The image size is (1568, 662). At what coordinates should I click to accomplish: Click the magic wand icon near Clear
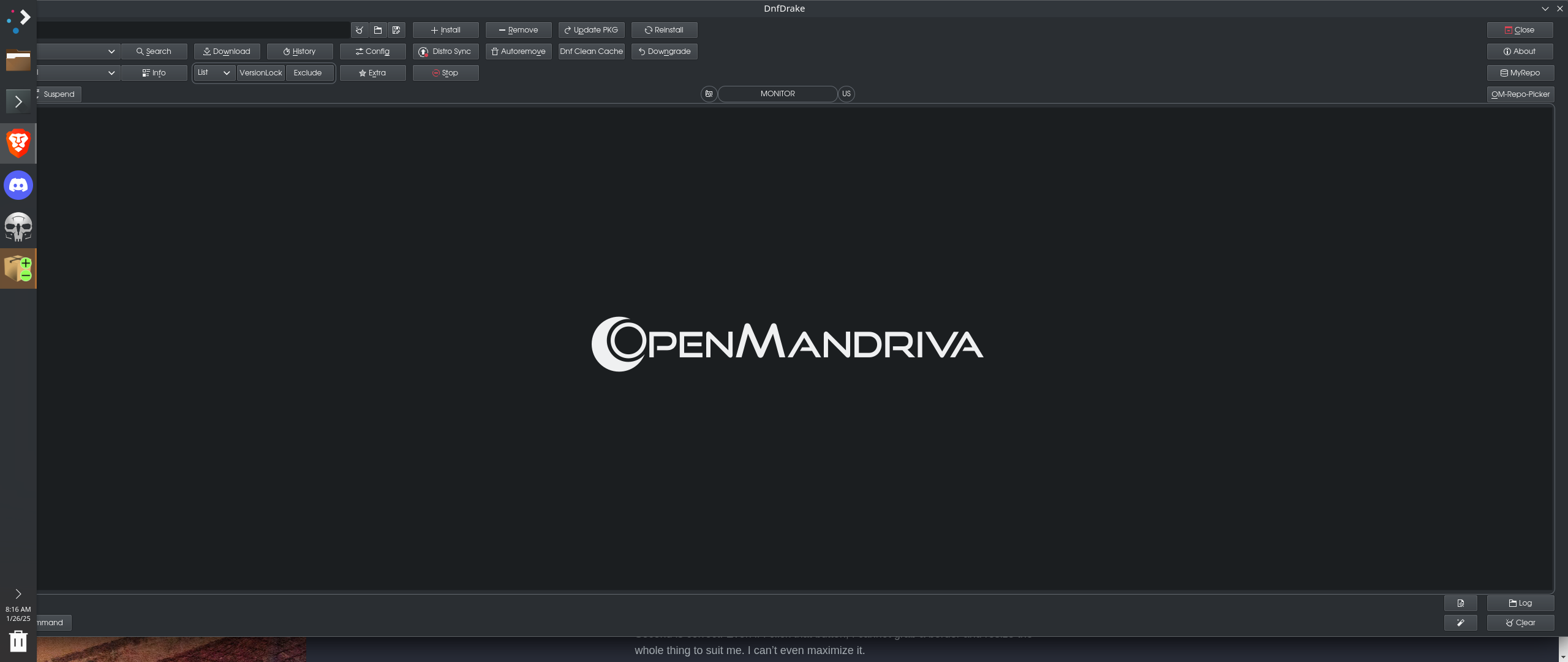click(1460, 623)
